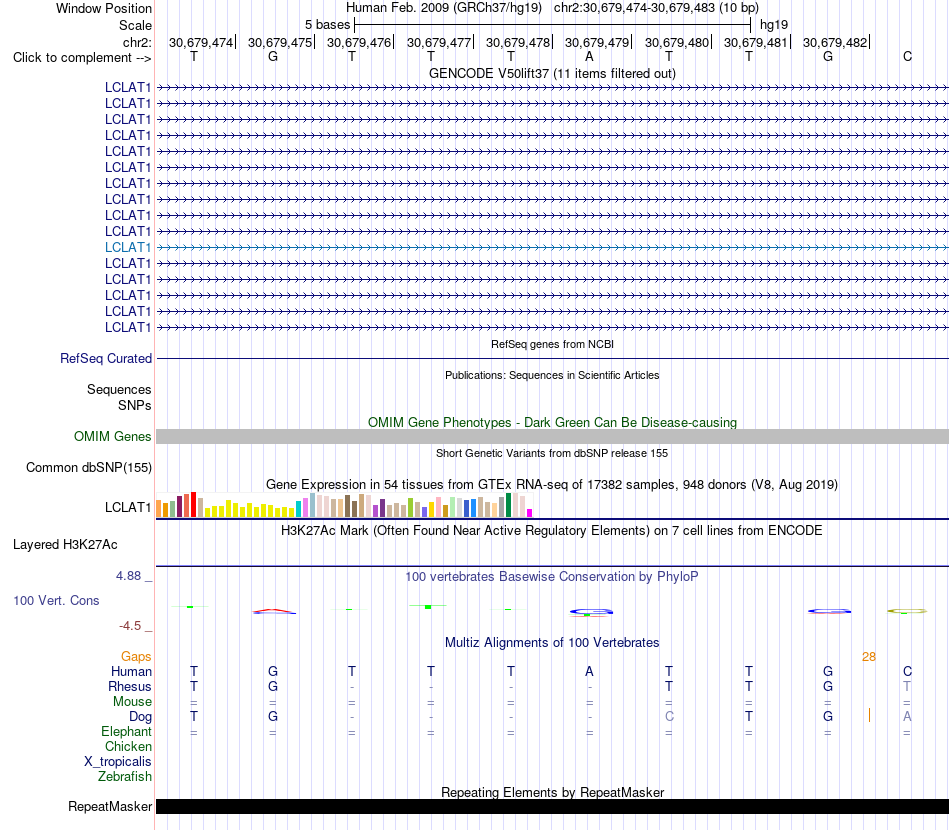The width and height of the screenshot is (950, 830).
Task: Click the RepeatMasker track label
Action: click(x=110, y=806)
